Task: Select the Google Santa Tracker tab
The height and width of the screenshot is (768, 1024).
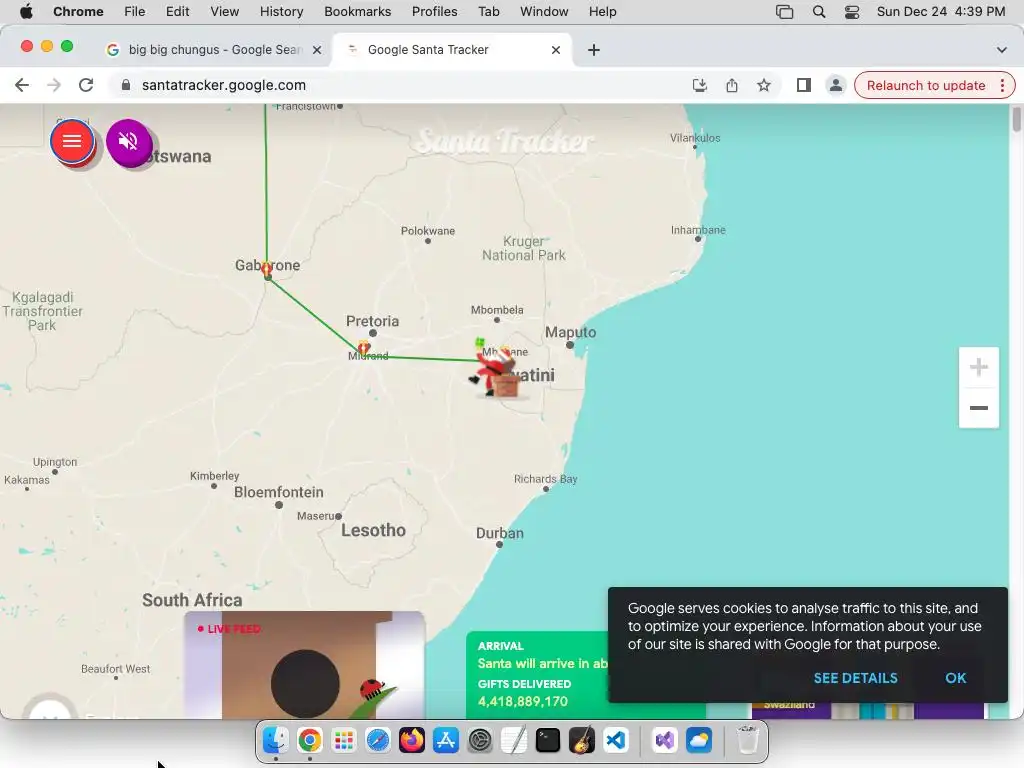Action: [x=453, y=50]
